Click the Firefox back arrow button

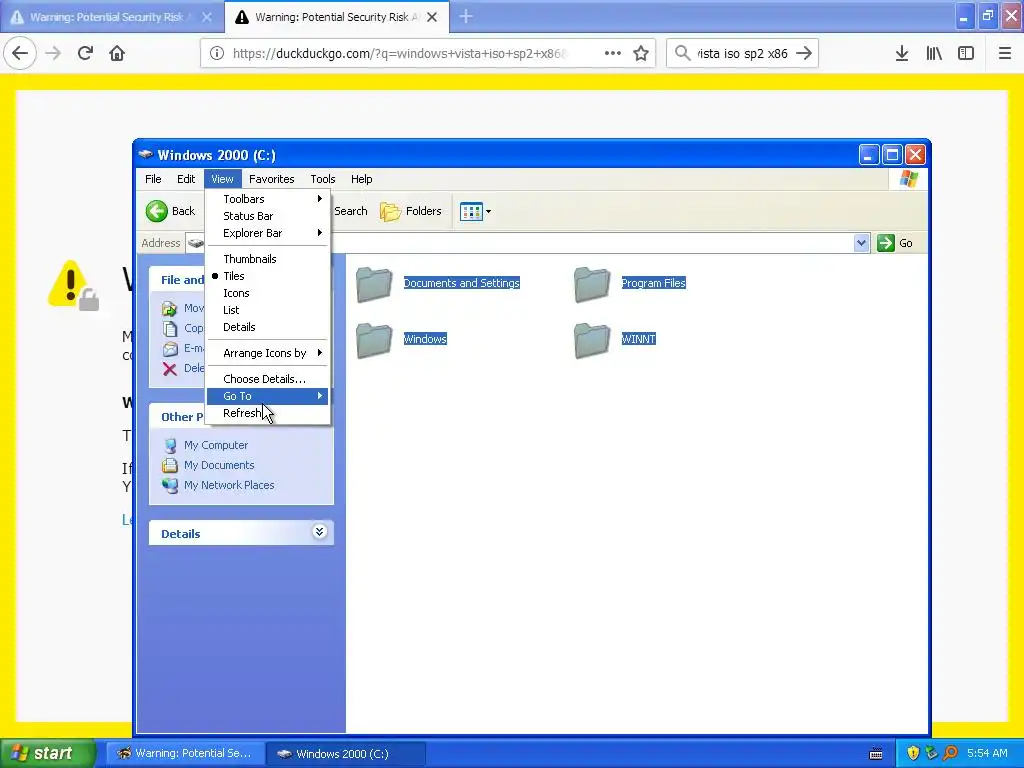point(20,53)
